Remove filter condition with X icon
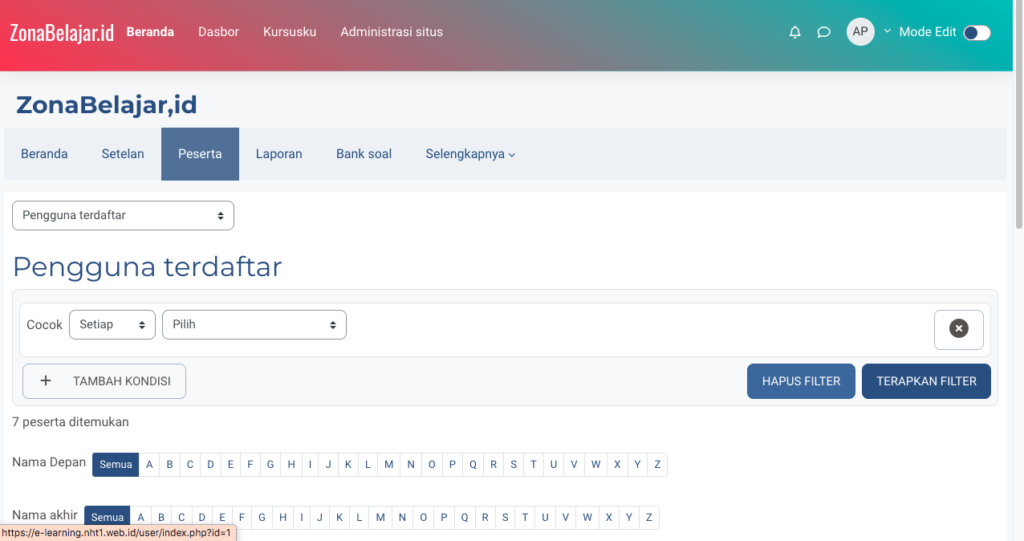 pos(958,329)
